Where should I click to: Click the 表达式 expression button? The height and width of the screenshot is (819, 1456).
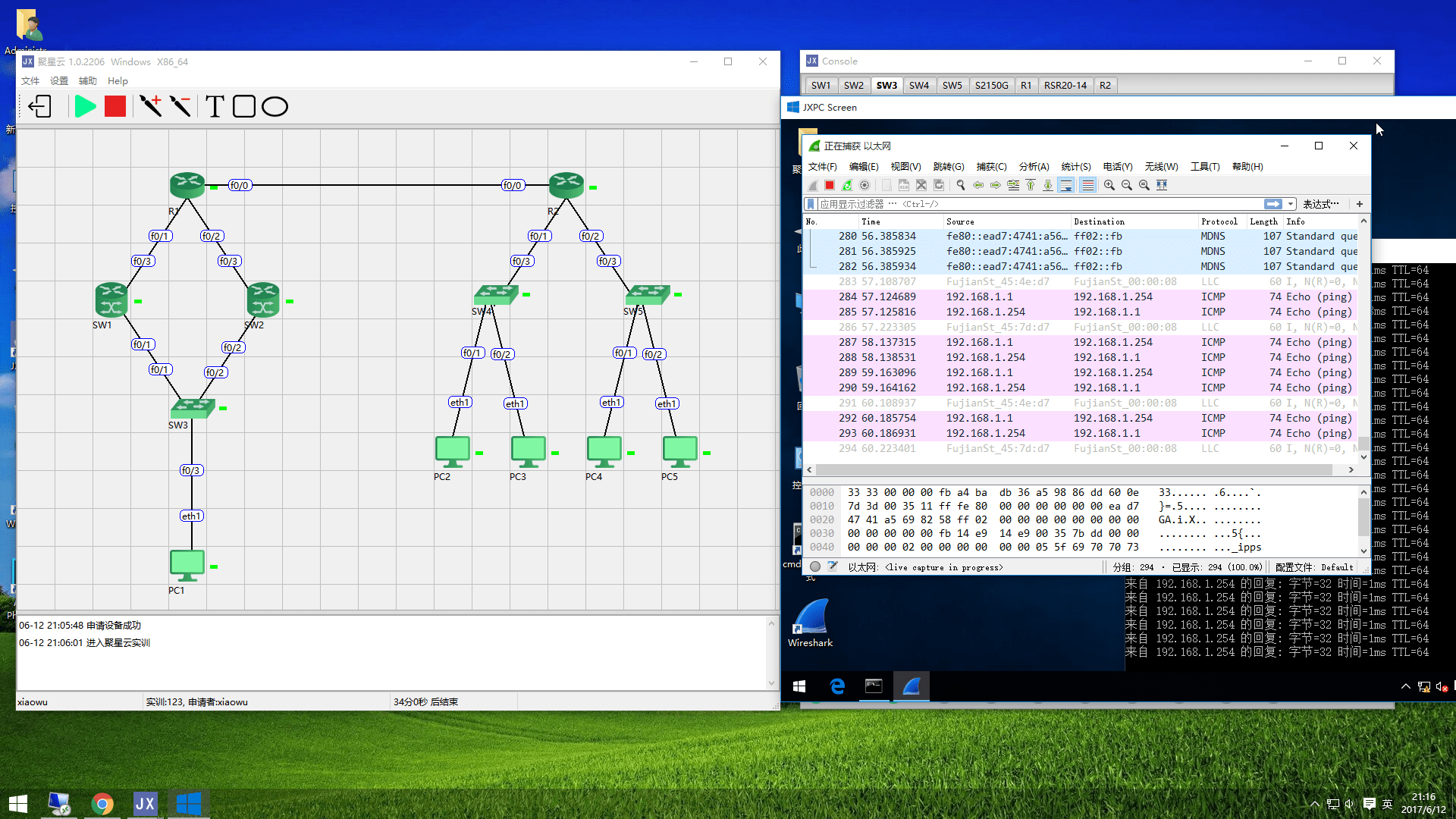tap(1321, 204)
